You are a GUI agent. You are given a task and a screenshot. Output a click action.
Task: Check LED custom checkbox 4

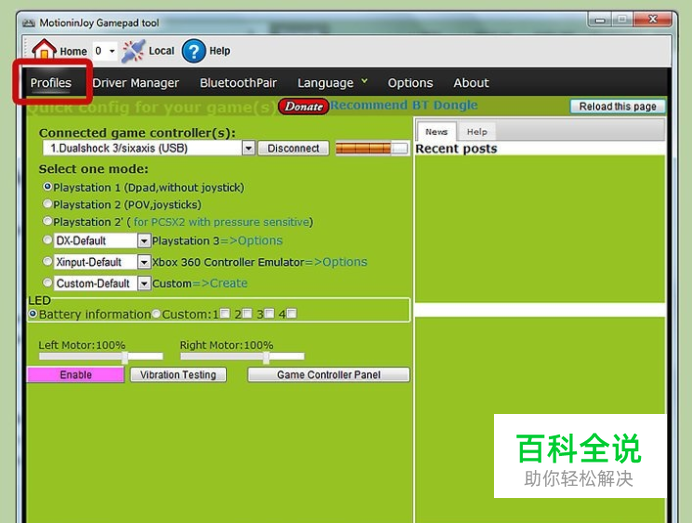pos(292,313)
